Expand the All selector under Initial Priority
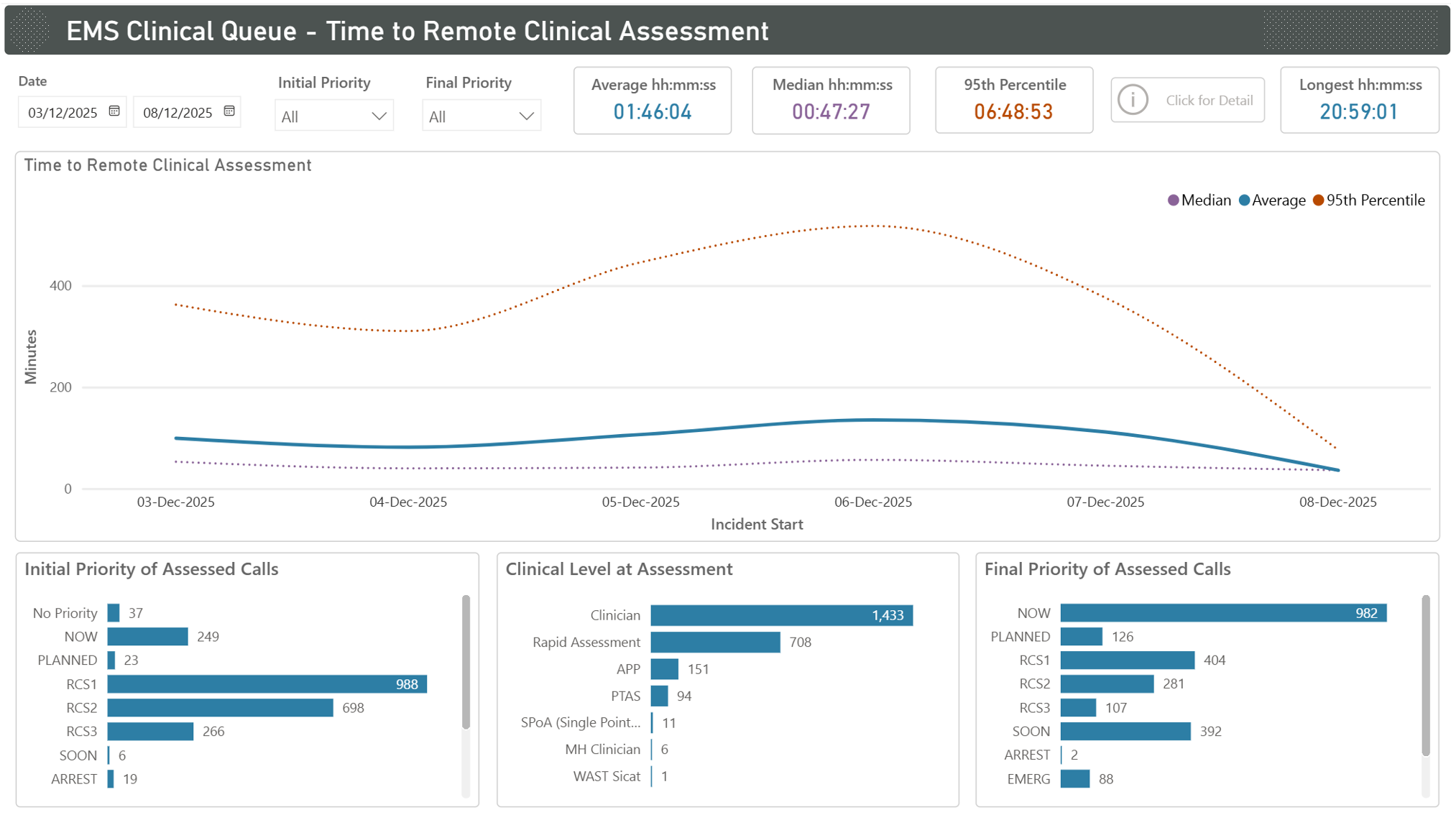The image size is (1456, 820). point(382,115)
